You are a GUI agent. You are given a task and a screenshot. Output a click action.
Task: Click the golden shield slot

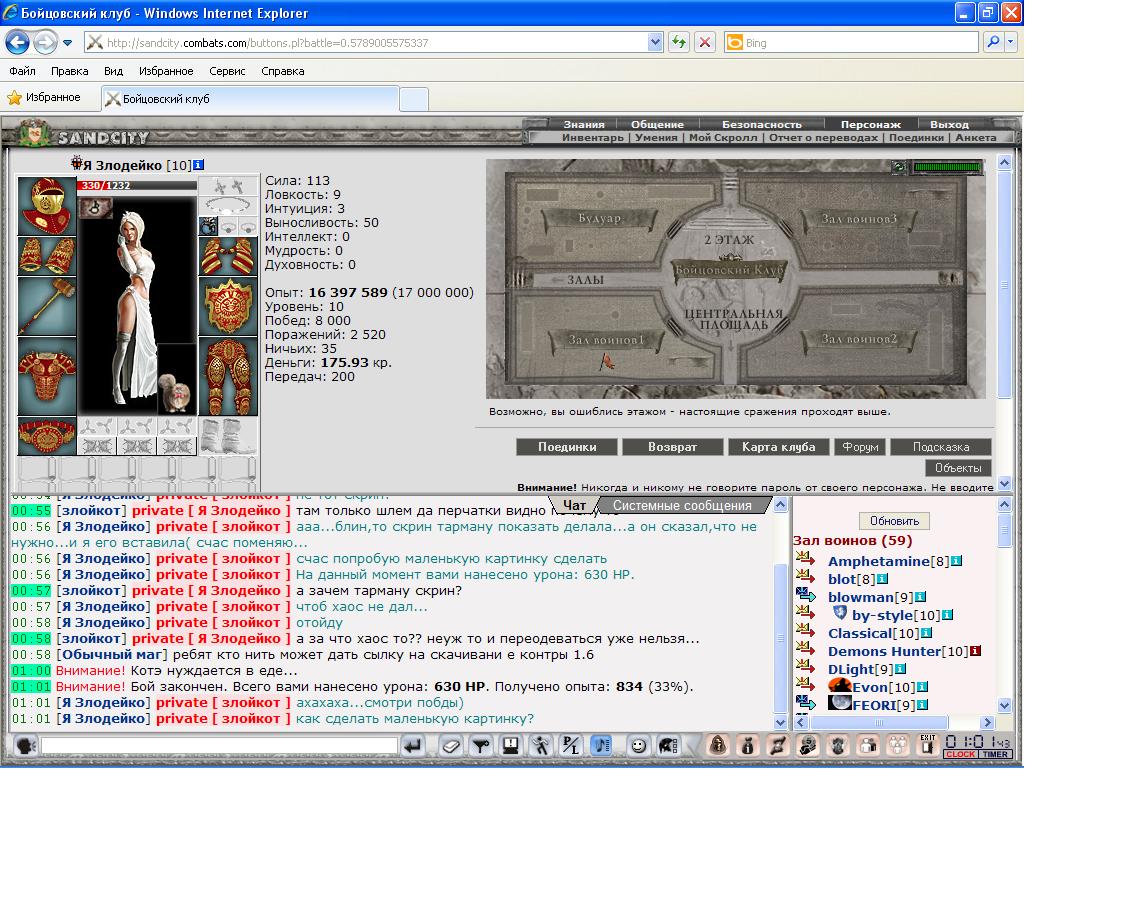(228, 306)
